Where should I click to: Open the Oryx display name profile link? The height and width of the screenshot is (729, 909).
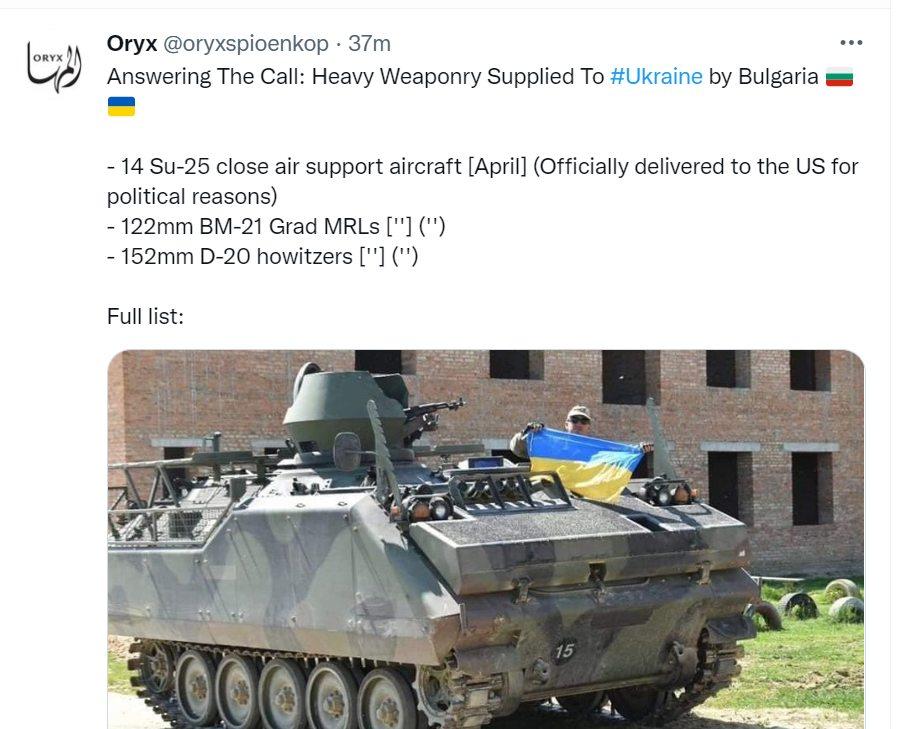point(132,43)
